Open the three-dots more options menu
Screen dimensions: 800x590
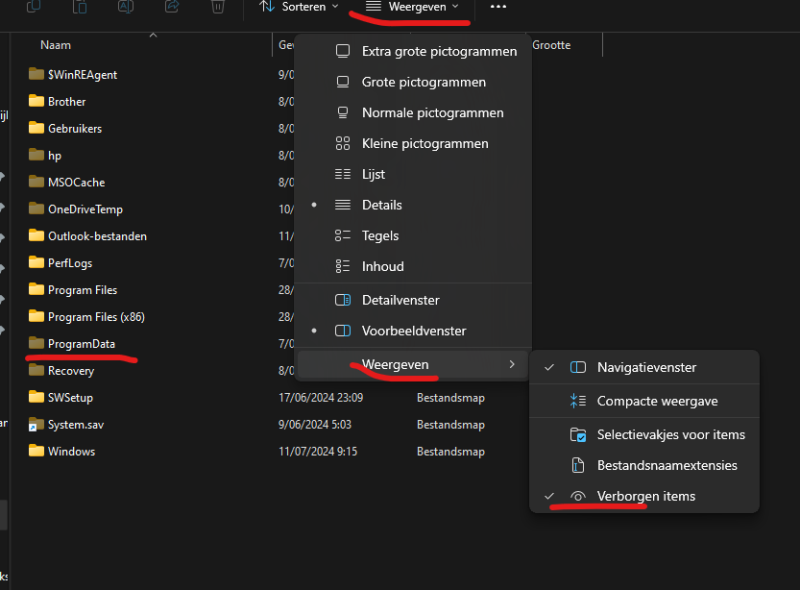pyautogui.click(x=498, y=7)
